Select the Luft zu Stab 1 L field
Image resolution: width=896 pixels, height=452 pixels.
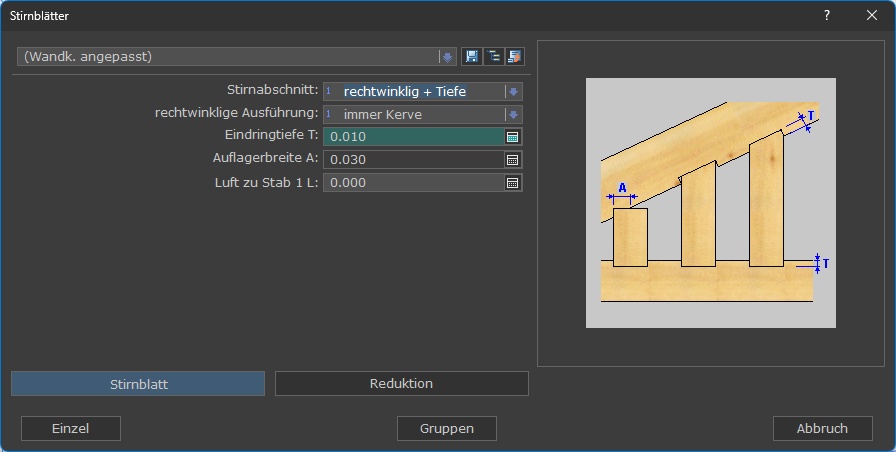coord(413,183)
